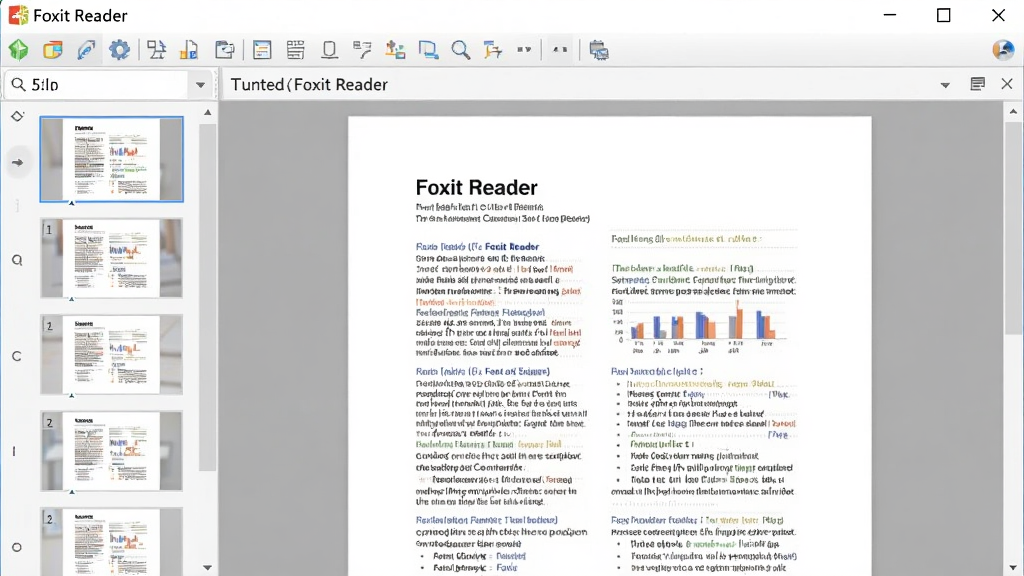The height and width of the screenshot is (576, 1024).
Task: Select the highlighted first page thumbnail
Action: (x=112, y=159)
